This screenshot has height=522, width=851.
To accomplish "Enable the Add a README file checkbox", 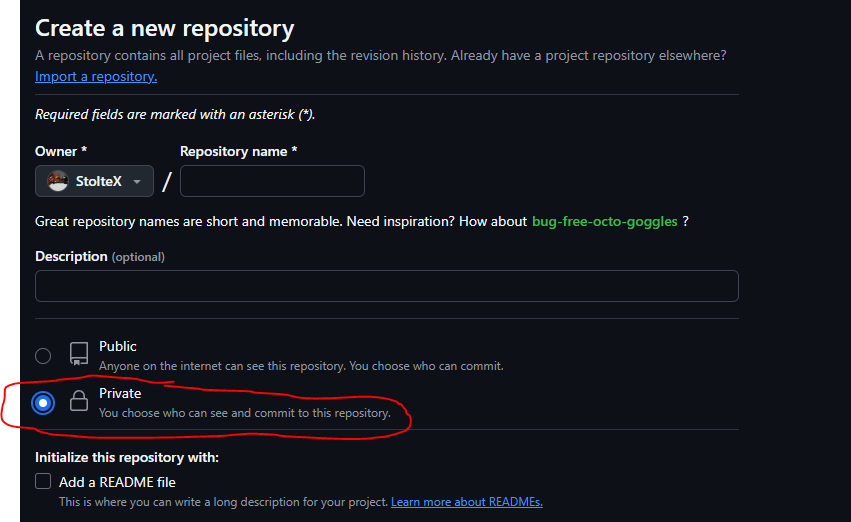I will (43, 481).
